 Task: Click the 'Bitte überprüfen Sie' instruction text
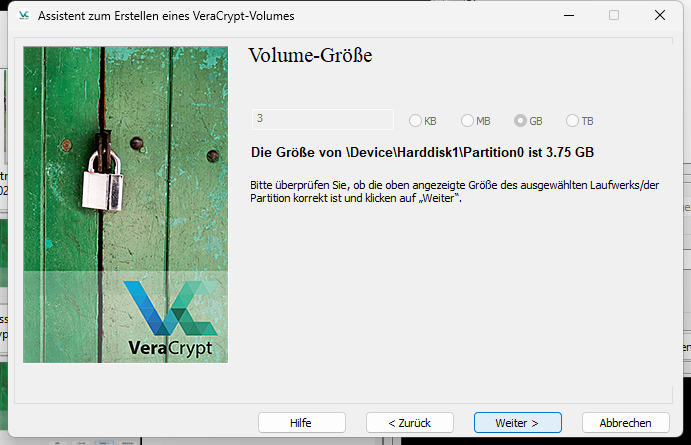point(454,192)
